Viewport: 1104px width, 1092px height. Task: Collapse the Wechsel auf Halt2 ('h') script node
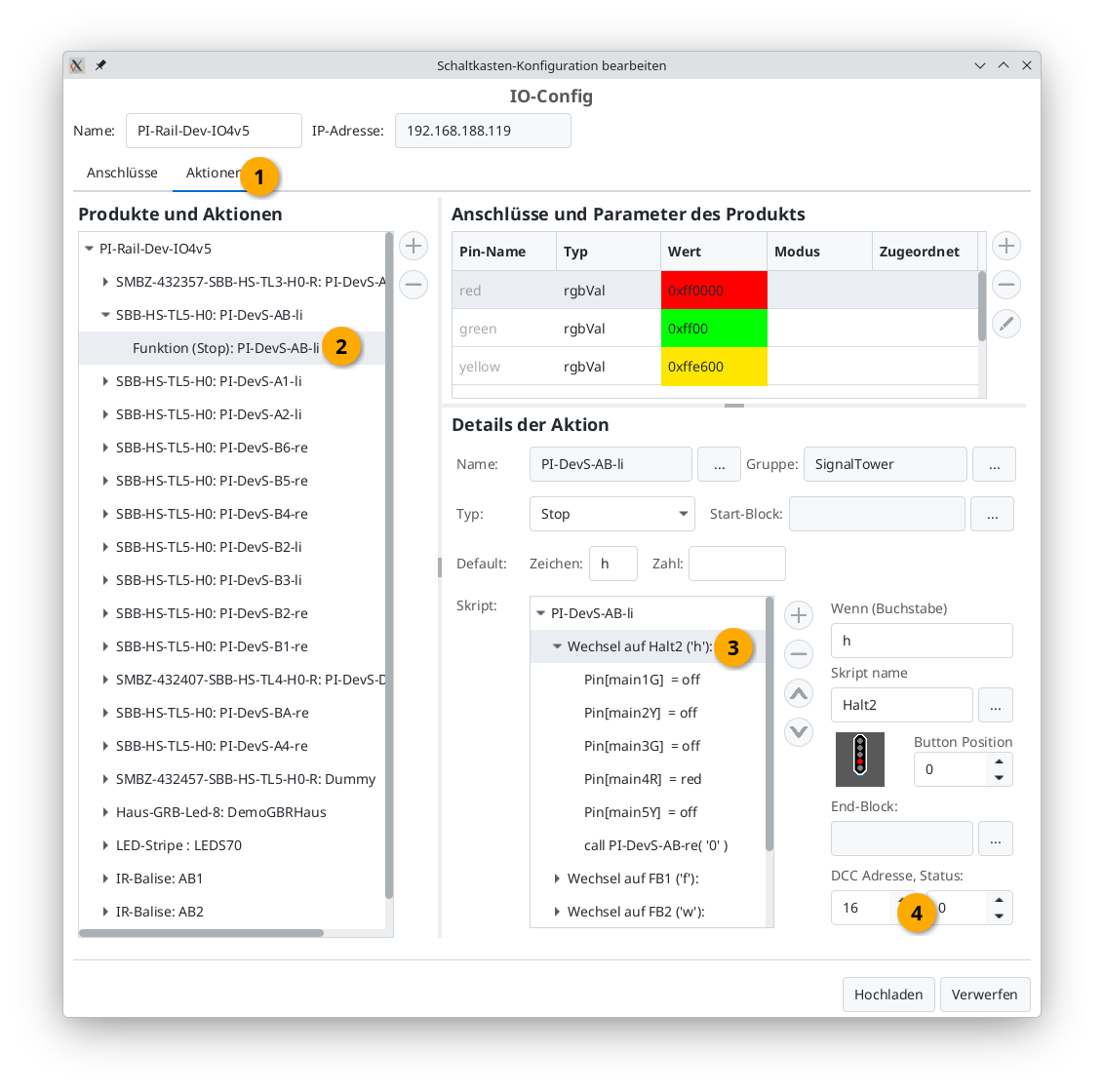pos(556,646)
